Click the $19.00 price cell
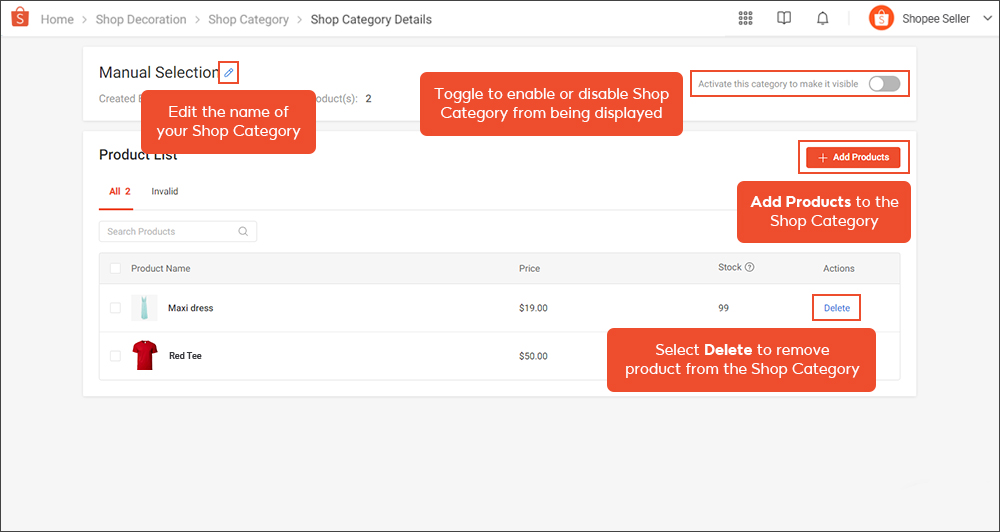 coord(533,308)
